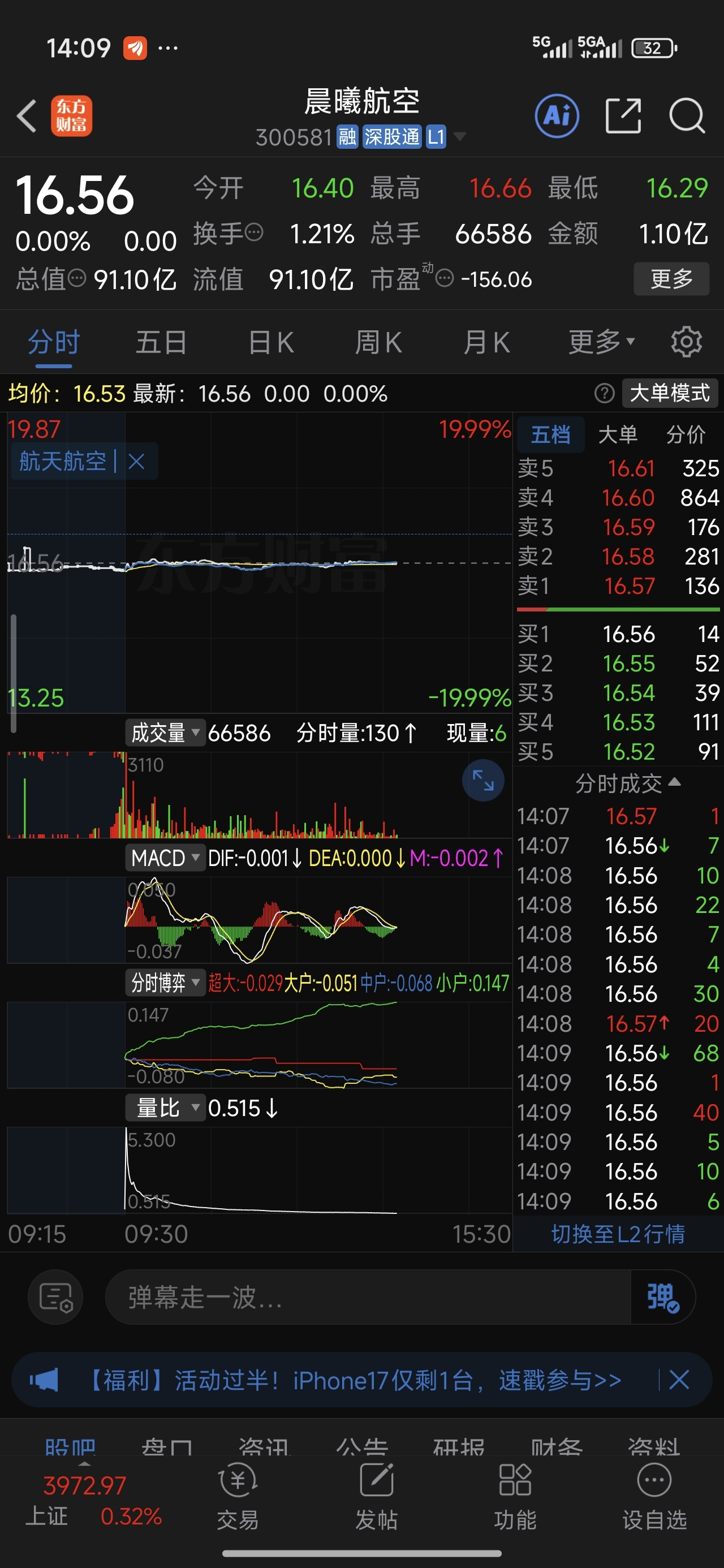This screenshot has height=1568, width=724.
Task: Tap the 卖4 16.60 order row
Action: (x=618, y=497)
